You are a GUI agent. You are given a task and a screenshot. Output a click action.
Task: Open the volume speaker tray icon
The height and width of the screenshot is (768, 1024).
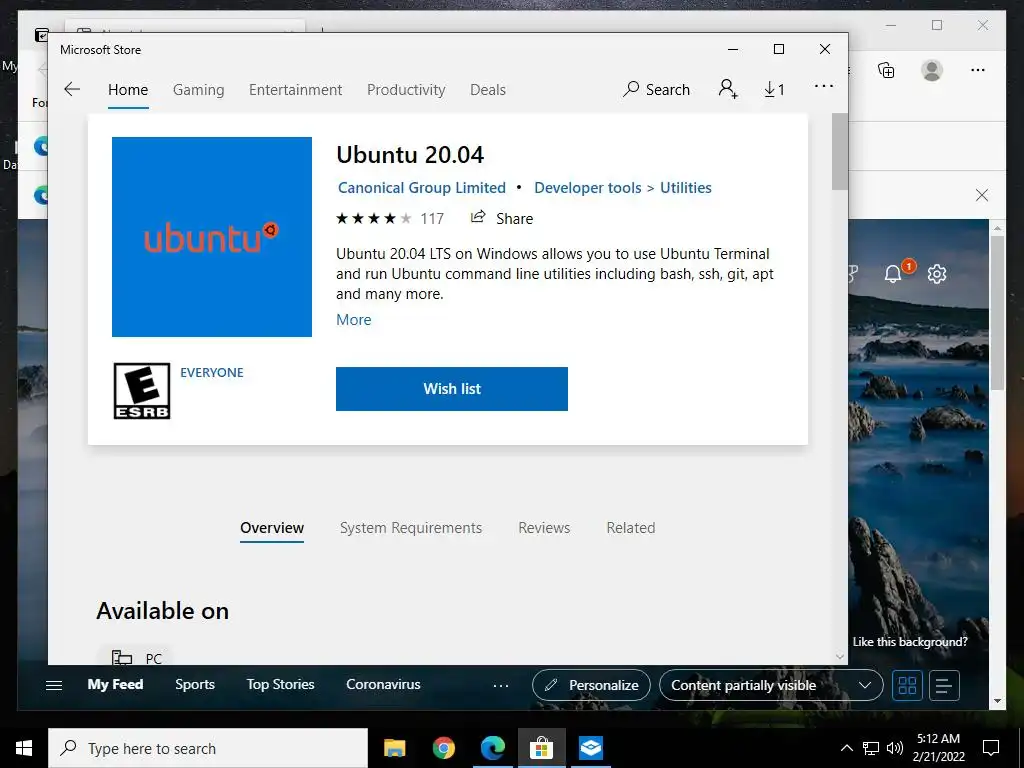(895, 748)
